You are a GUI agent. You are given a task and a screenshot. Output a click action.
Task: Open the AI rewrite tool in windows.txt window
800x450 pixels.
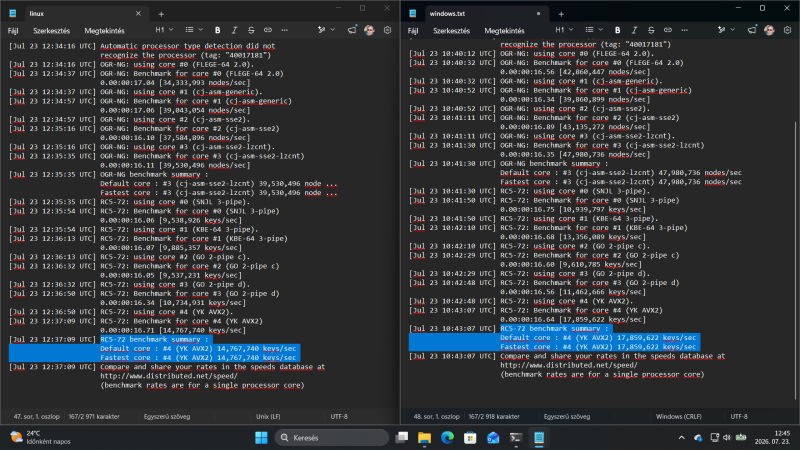pyautogui.click(x=721, y=30)
